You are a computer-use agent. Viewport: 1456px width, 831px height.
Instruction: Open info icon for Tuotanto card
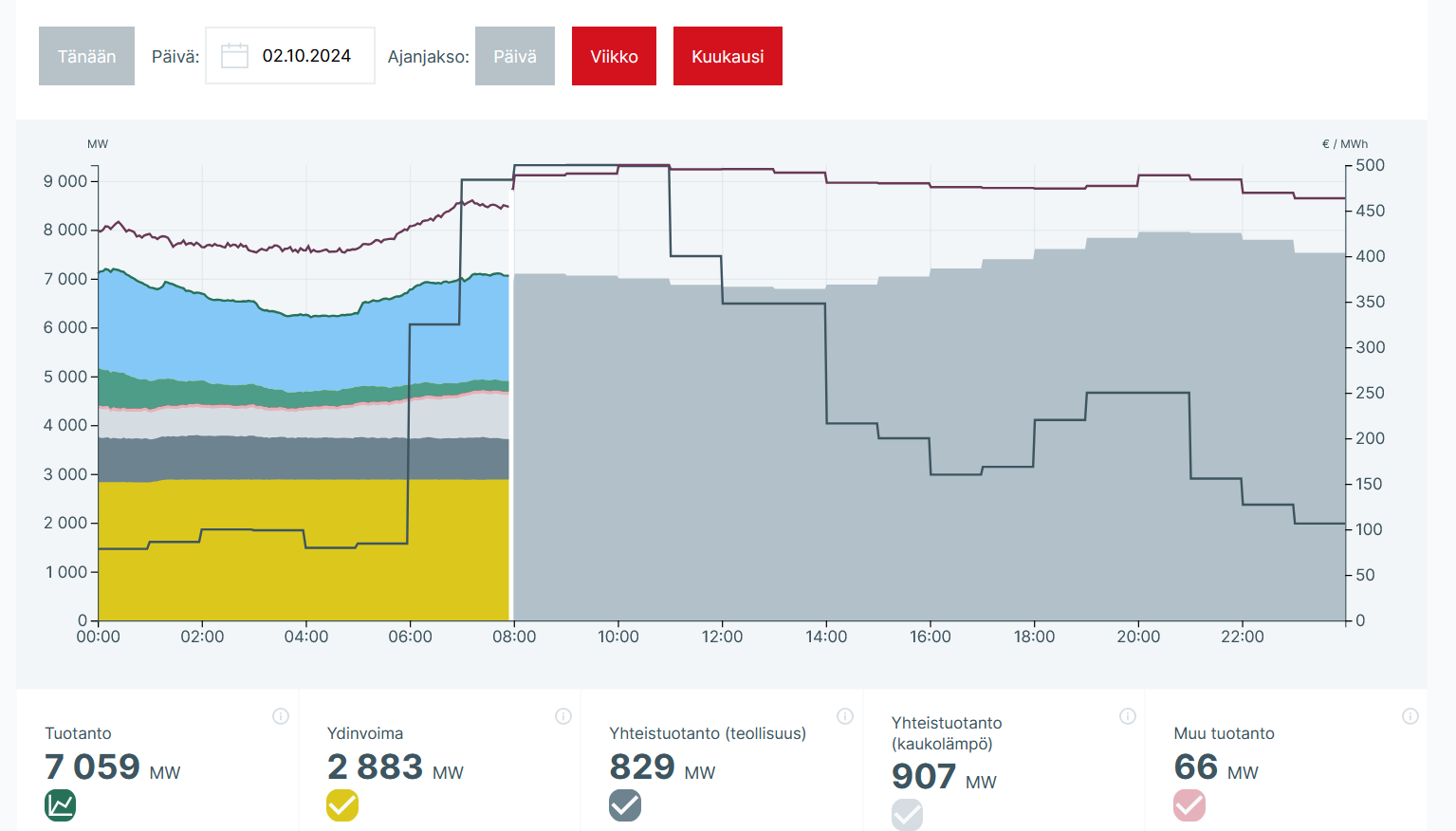tap(281, 716)
